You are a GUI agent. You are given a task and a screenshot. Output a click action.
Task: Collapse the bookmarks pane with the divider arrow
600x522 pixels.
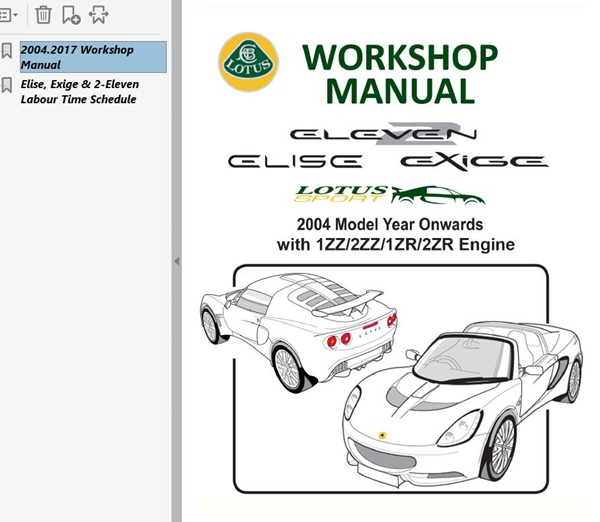pyautogui.click(x=176, y=261)
